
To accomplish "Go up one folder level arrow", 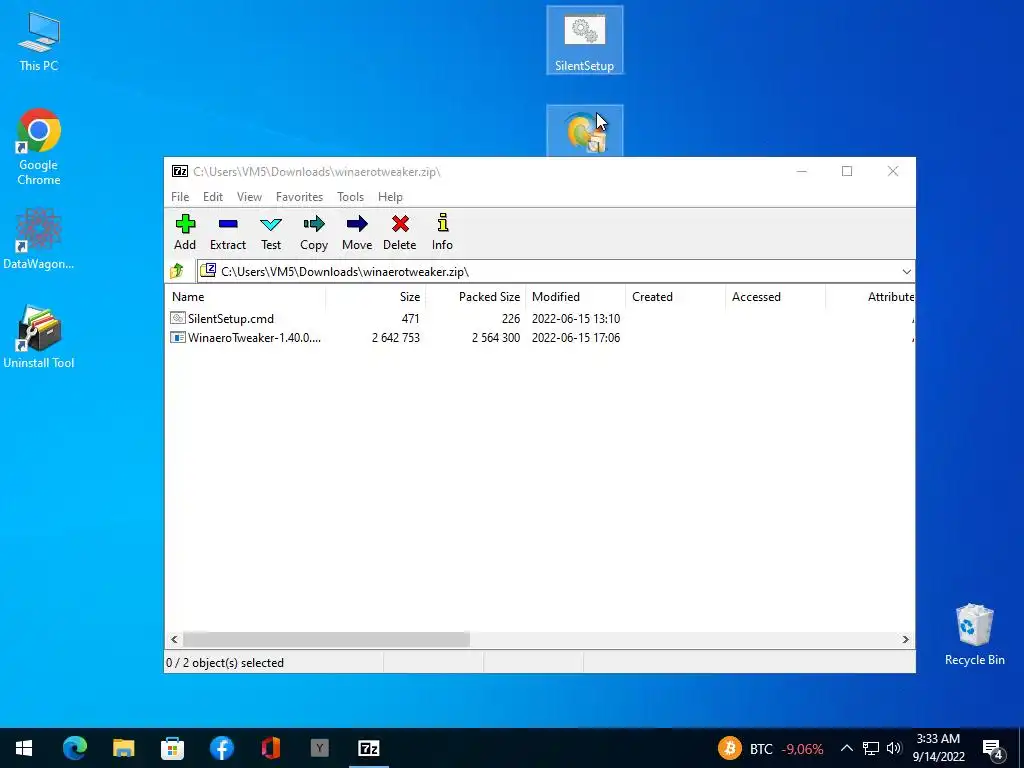I will (x=177, y=271).
